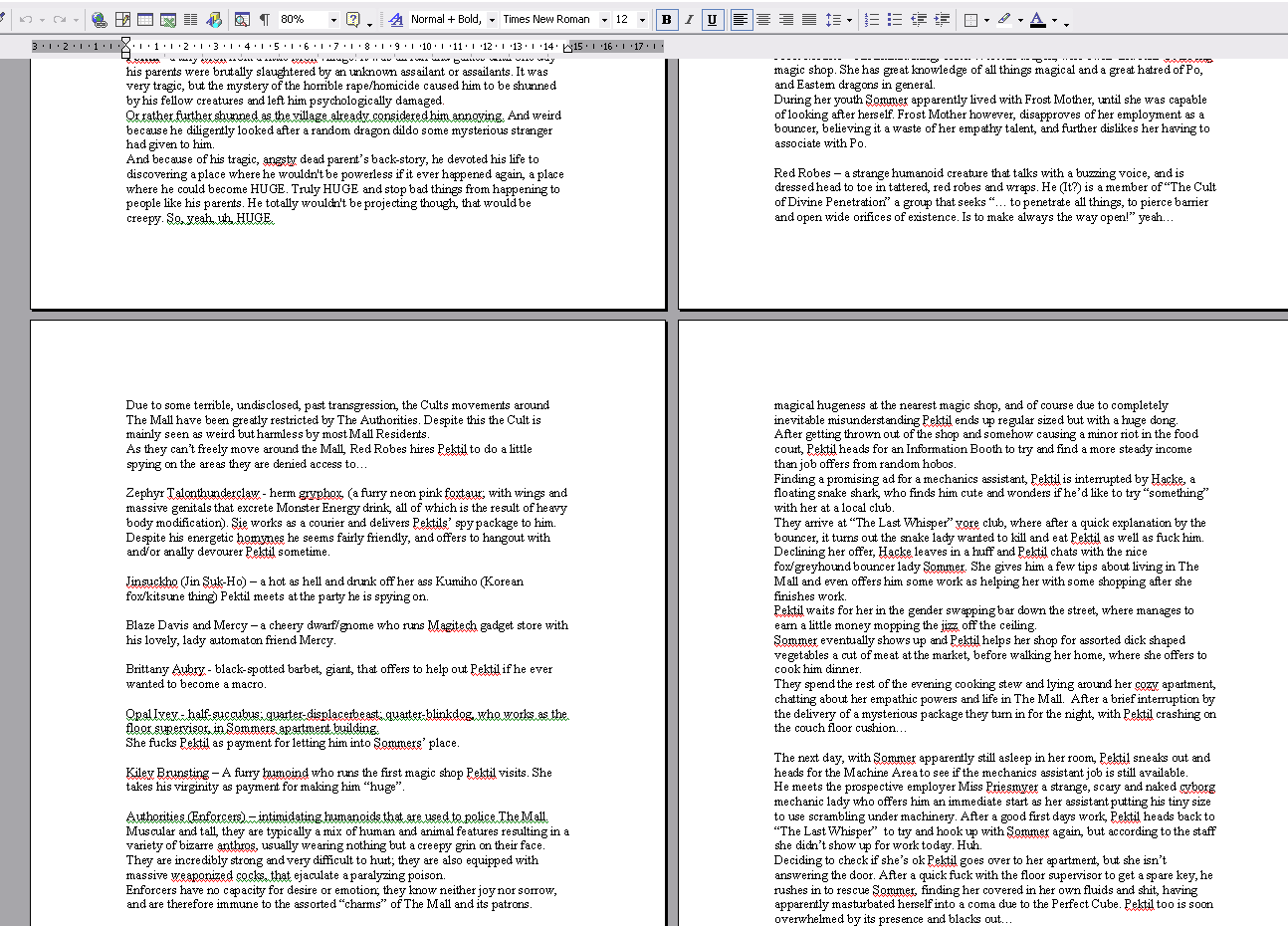Expand the line spacing dropdown arrow
The width and height of the screenshot is (1288, 926).
[x=847, y=19]
